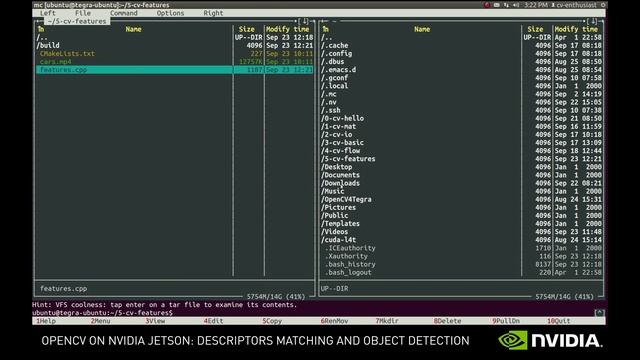
Task: Sort right panel by Name column header
Action: pyautogui.click(x=422, y=29)
